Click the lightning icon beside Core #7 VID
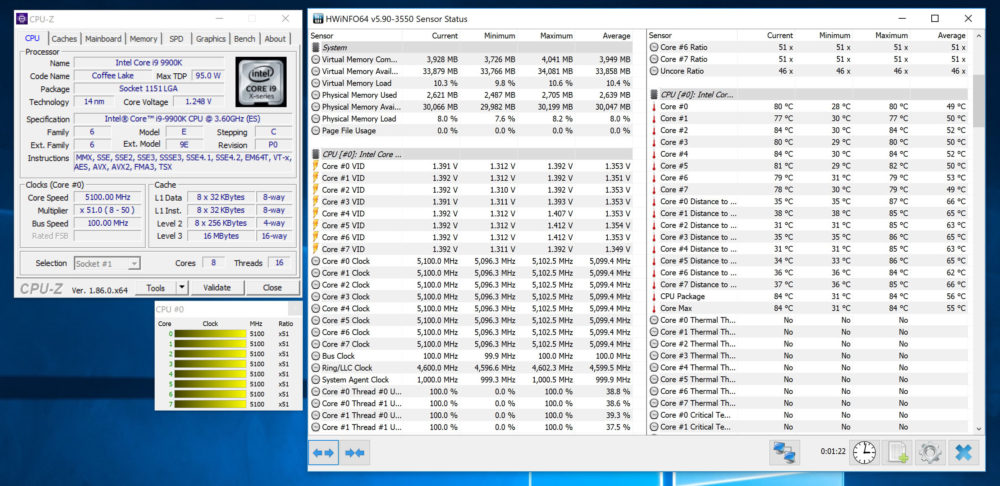This screenshot has height=486, width=1000. pyautogui.click(x=315, y=249)
